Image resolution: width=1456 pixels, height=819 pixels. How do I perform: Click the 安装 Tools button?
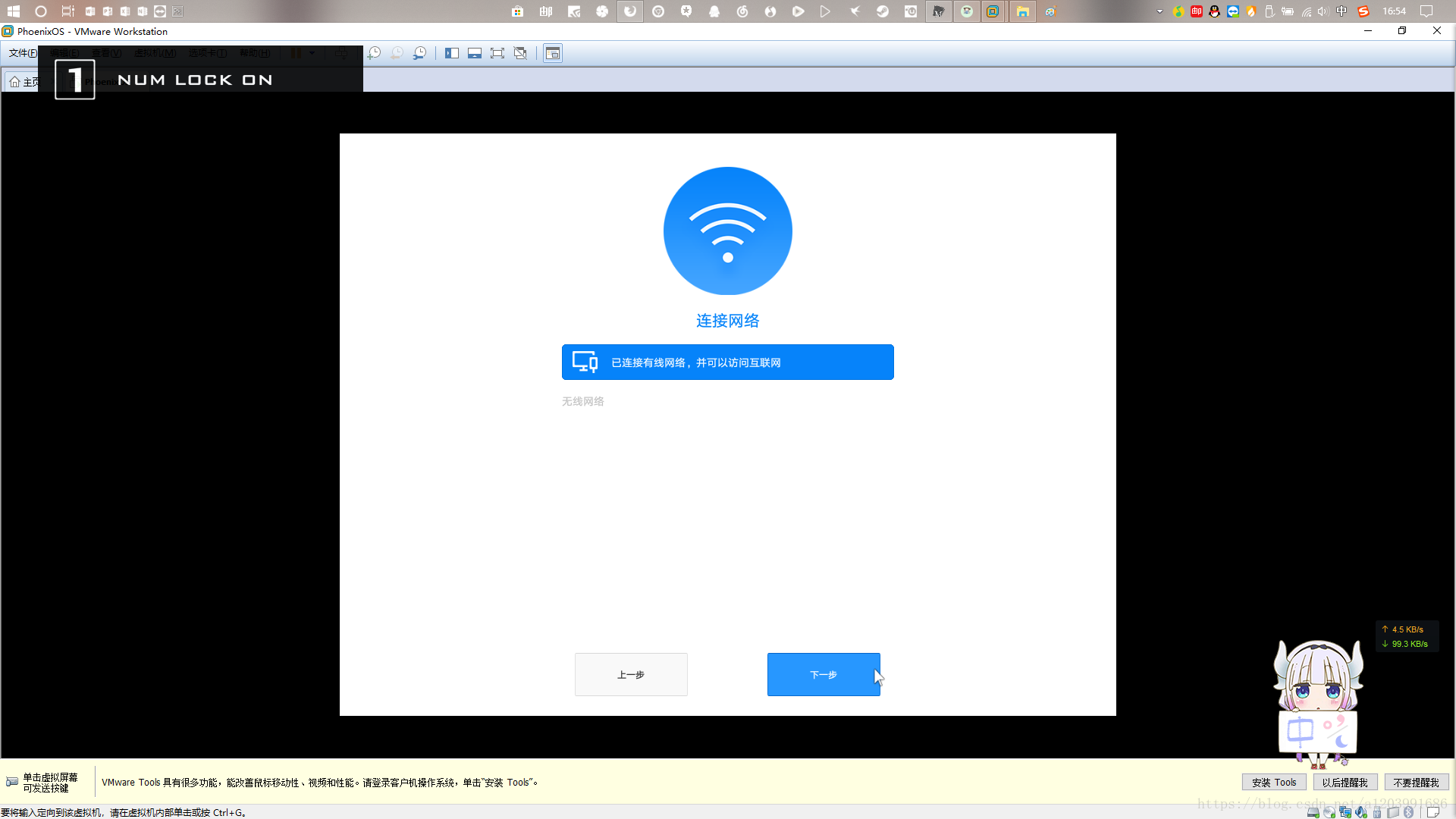1274,782
